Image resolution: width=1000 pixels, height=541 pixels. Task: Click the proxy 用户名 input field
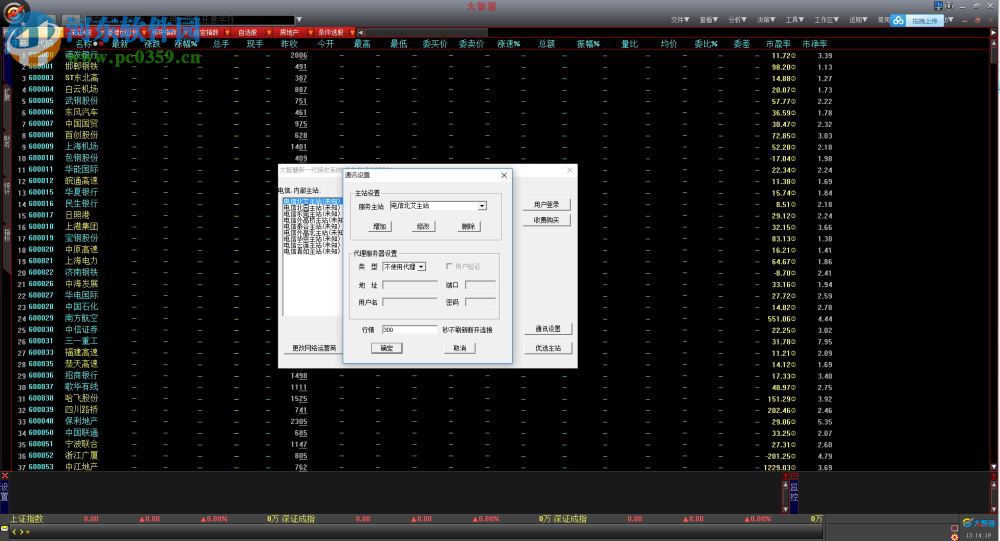point(409,302)
